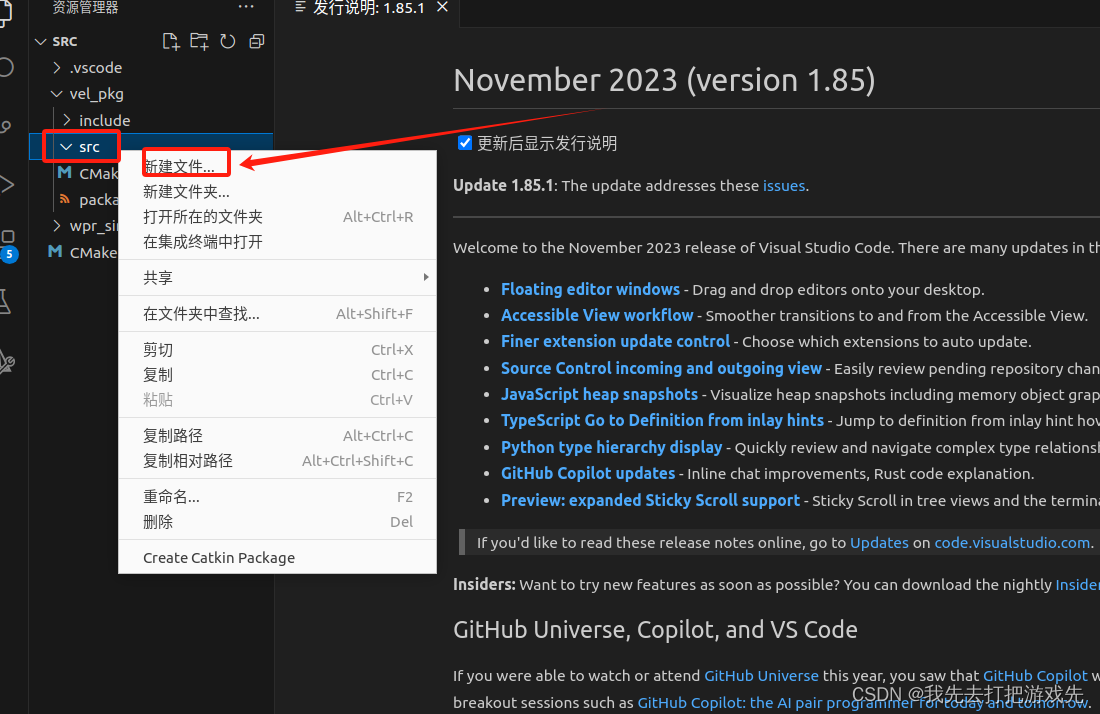The image size is (1100, 714).
Task: Collapse the vel_pkg folder
Action: coord(57,93)
